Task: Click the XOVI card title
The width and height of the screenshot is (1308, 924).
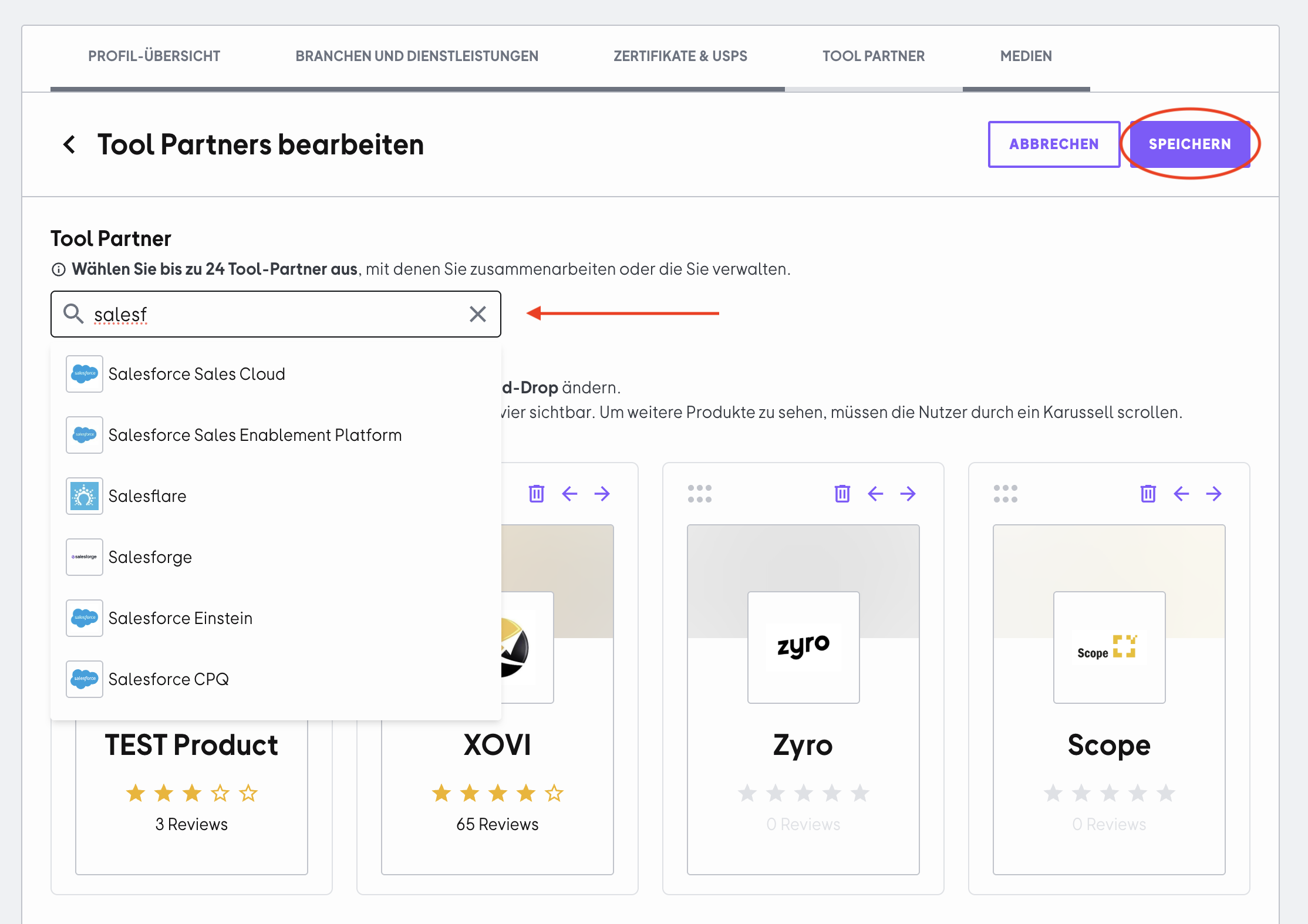Action: click(x=497, y=745)
